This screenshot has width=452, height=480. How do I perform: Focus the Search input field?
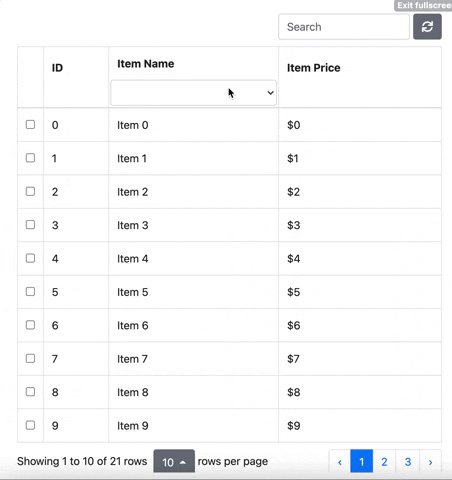coord(344,27)
